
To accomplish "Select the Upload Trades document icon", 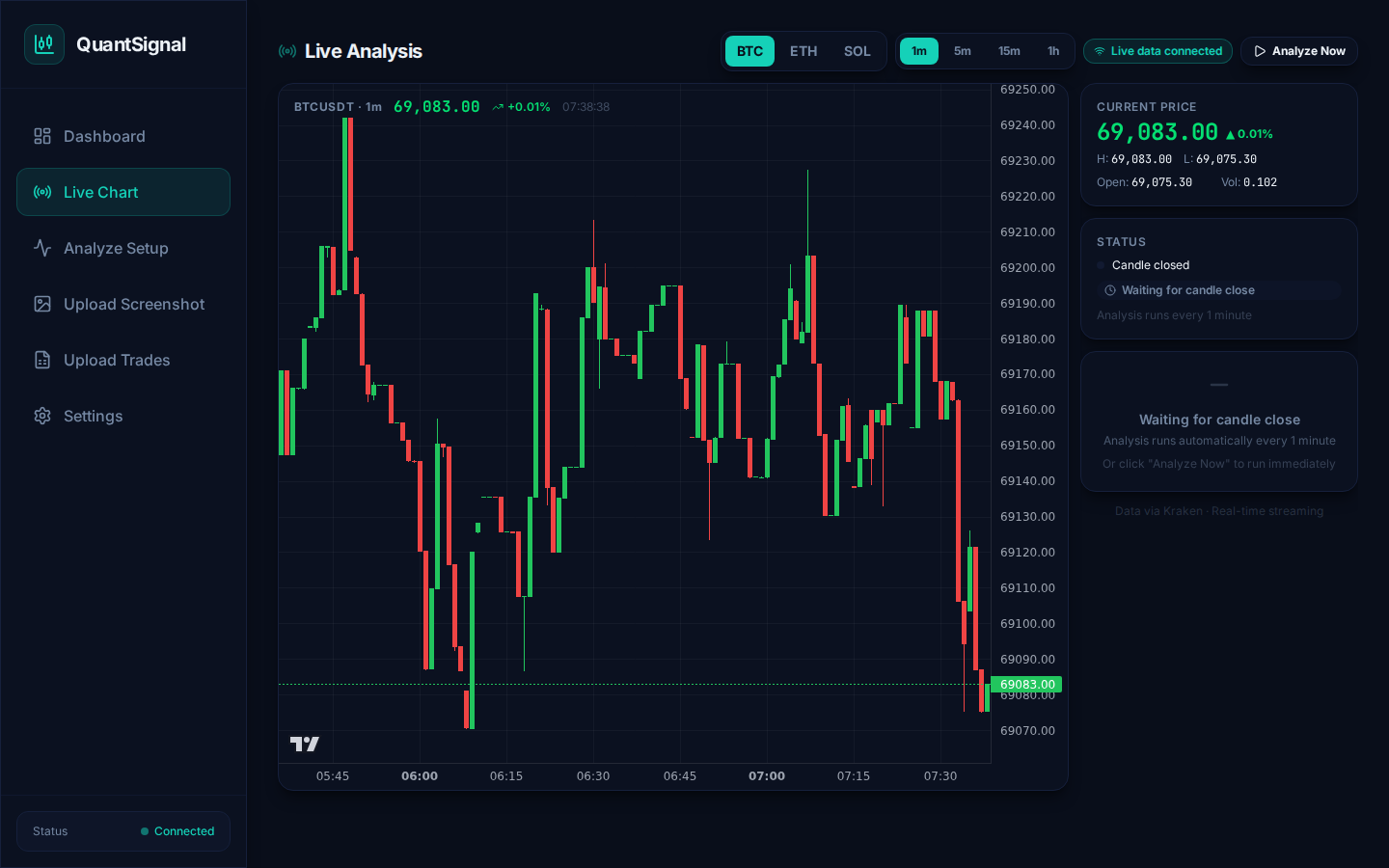I will click(41, 360).
